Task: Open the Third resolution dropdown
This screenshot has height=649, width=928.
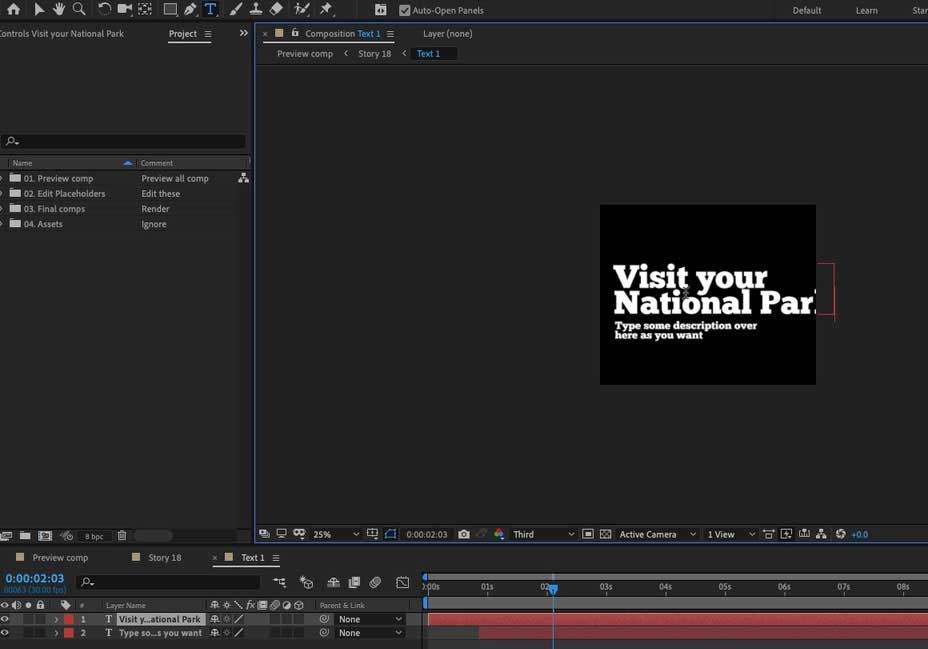Action: [x=543, y=534]
